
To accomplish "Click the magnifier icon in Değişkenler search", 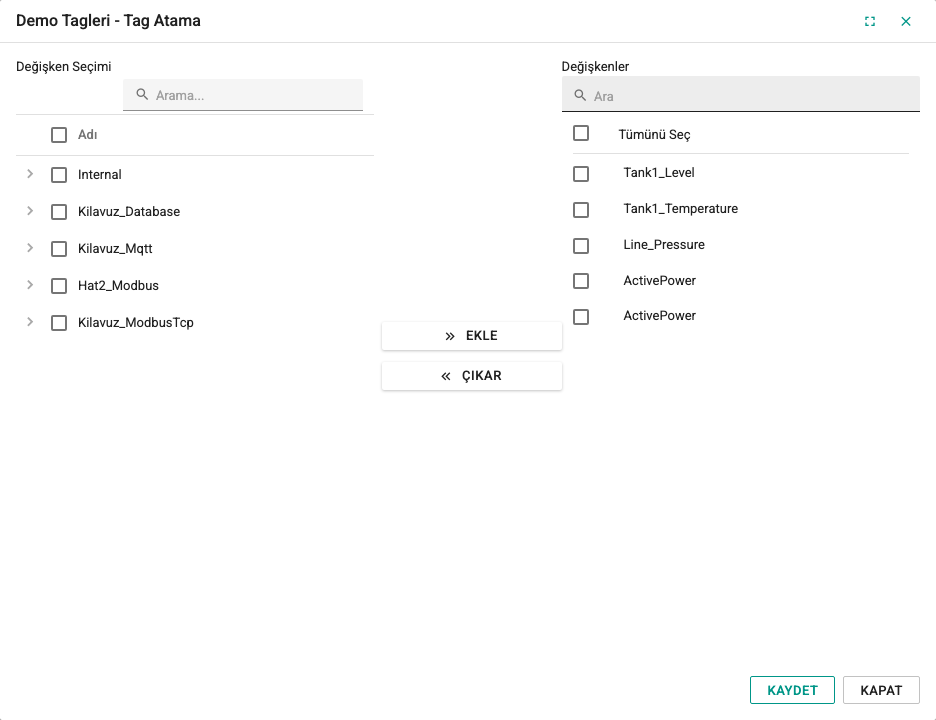I will point(580,96).
